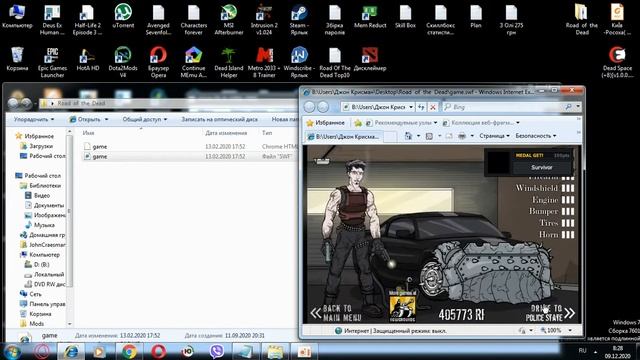The width and height of the screenshot is (640, 360).
Task: Select the Дисклеймер Dota icon on desktop
Action: [x=370, y=59]
